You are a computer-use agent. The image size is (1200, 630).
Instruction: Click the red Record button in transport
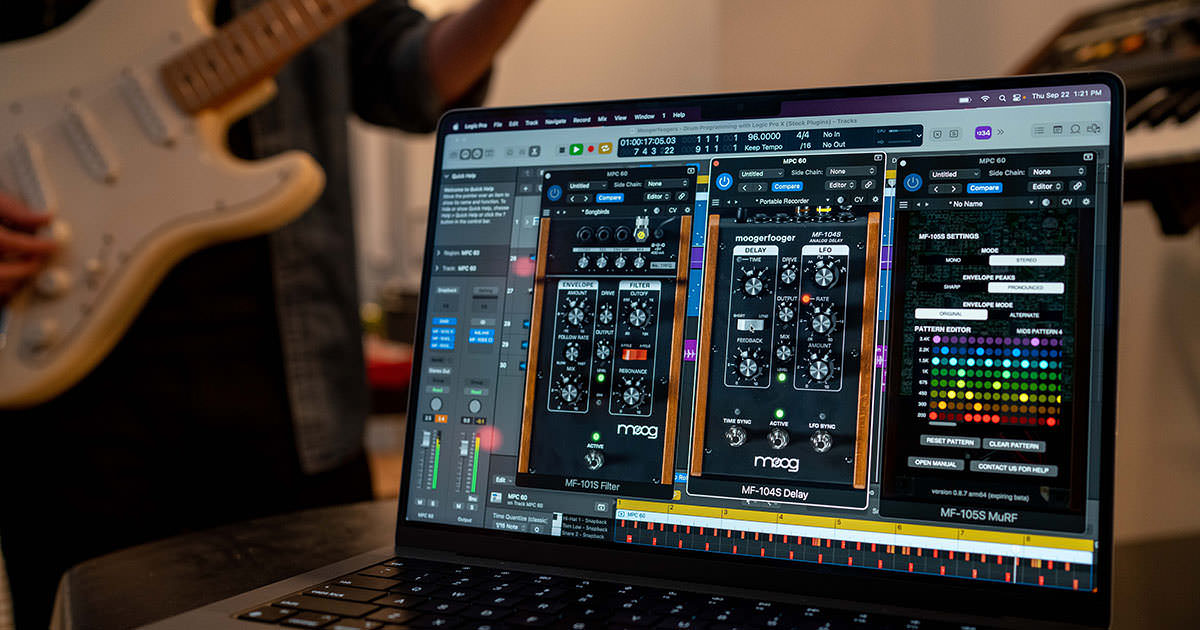591,149
